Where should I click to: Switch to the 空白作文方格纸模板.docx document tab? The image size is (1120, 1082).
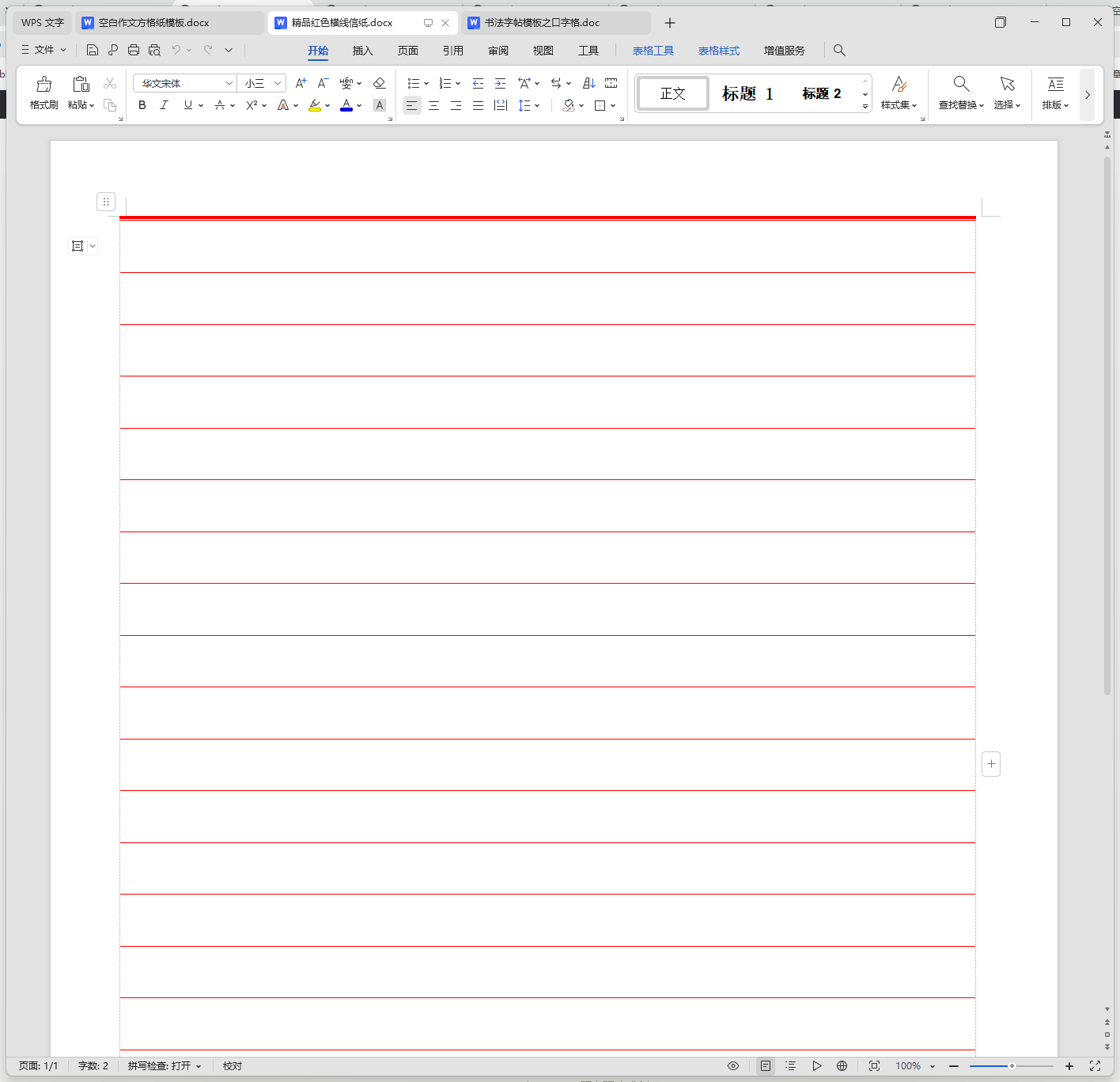point(153,23)
